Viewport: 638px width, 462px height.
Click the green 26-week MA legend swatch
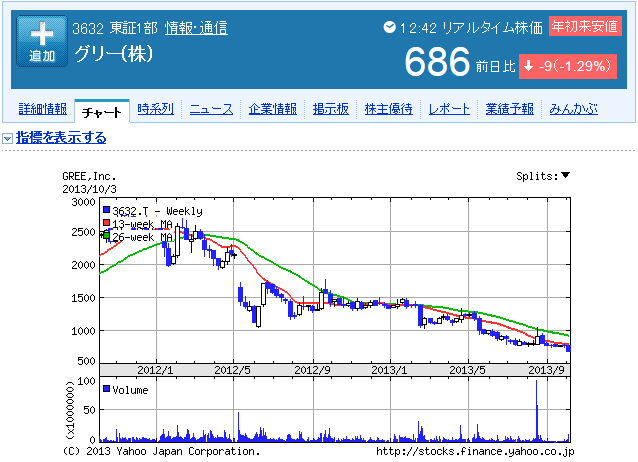tap(106, 235)
